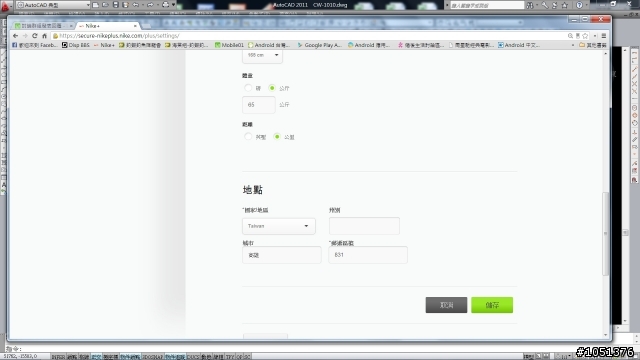The width and height of the screenshot is (640, 360).
Task: Click translate page icon in Chrome address bar
Action: [578, 36]
